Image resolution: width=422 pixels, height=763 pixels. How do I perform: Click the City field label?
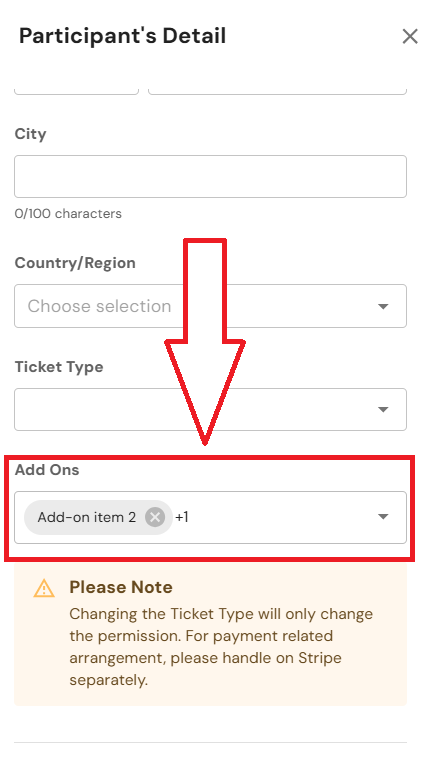coord(30,134)
